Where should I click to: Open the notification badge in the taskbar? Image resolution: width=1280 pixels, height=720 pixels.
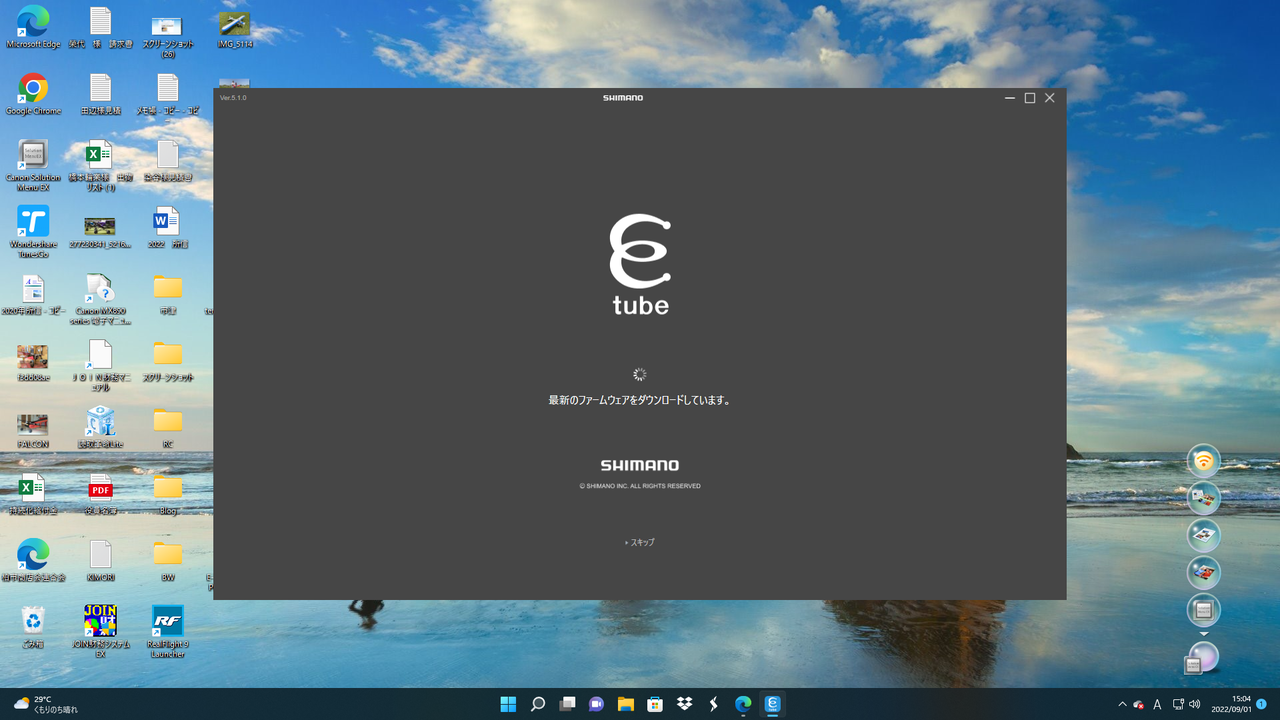(x=1262, y=704)
